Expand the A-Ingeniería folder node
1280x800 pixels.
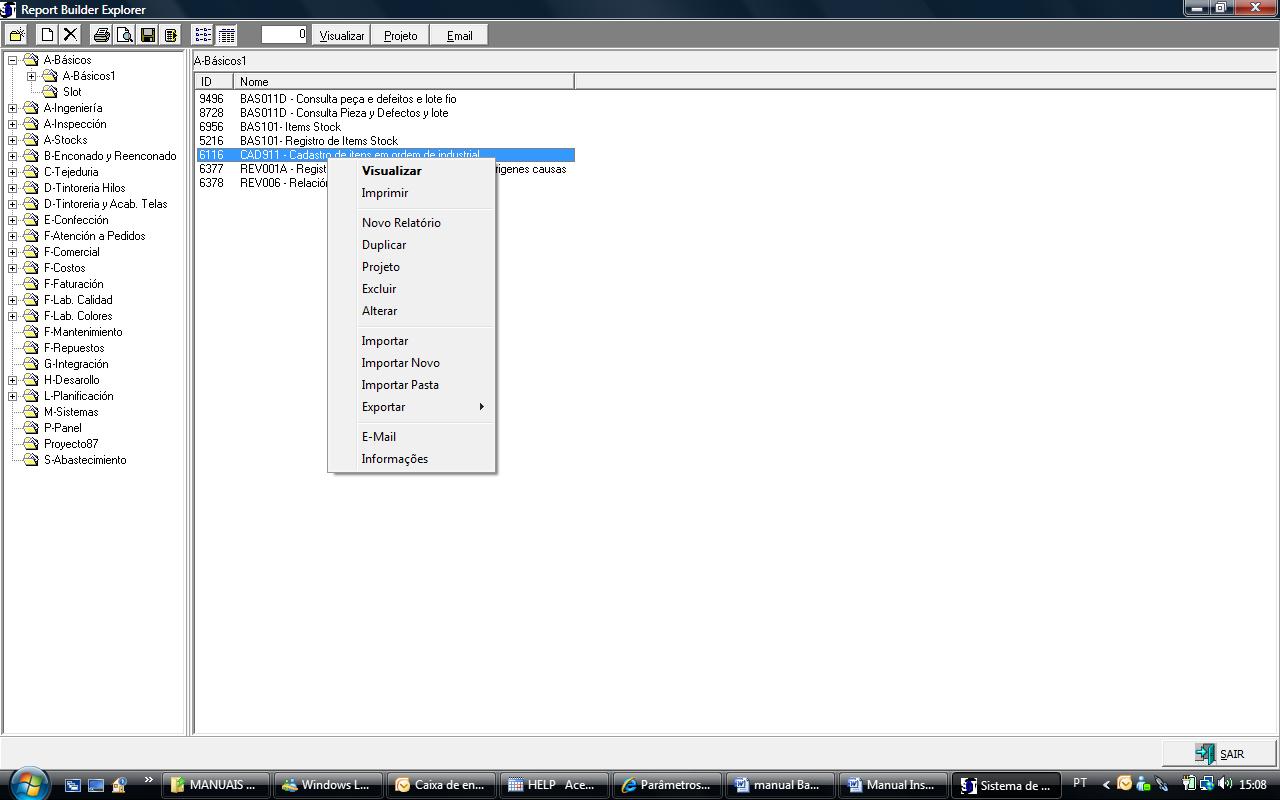coord(13,108)
